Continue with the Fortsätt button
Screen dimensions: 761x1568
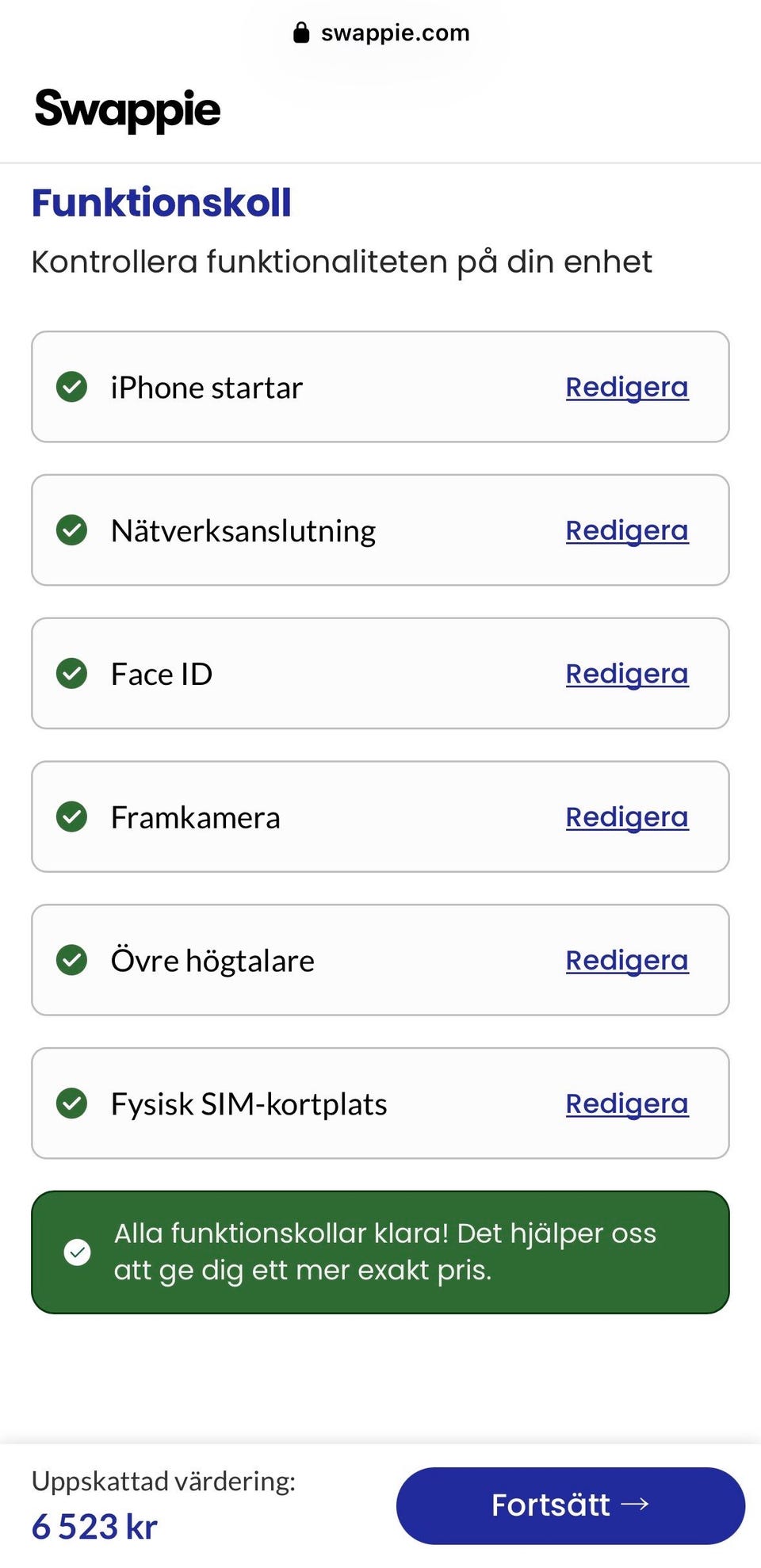click(x=571, y=1505)
